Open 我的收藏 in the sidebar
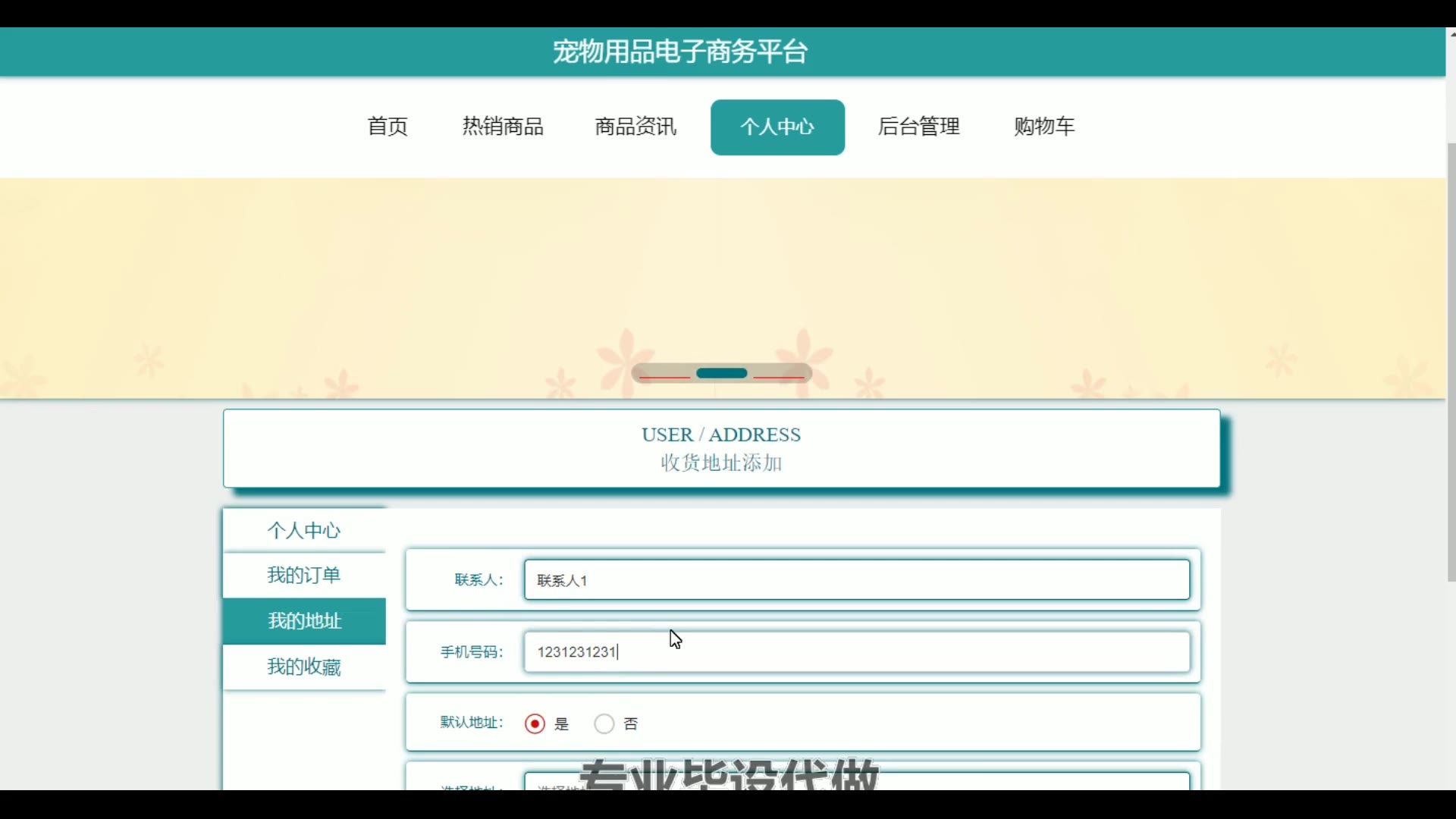The image size is (1456, 819). [x=304, y=667]
